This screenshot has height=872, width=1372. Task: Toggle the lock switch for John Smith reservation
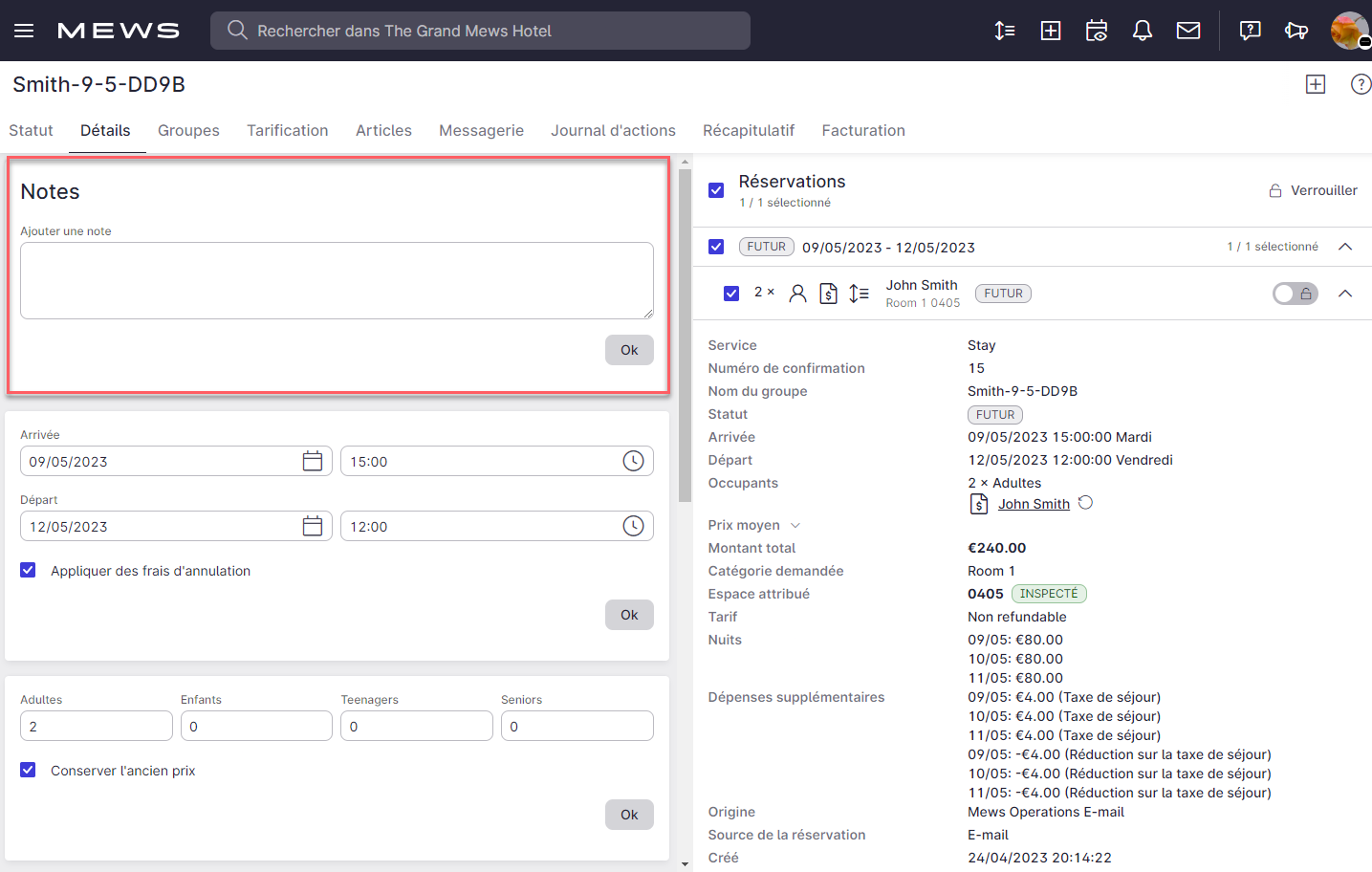pyautogui.click(x=1295, y=294)
